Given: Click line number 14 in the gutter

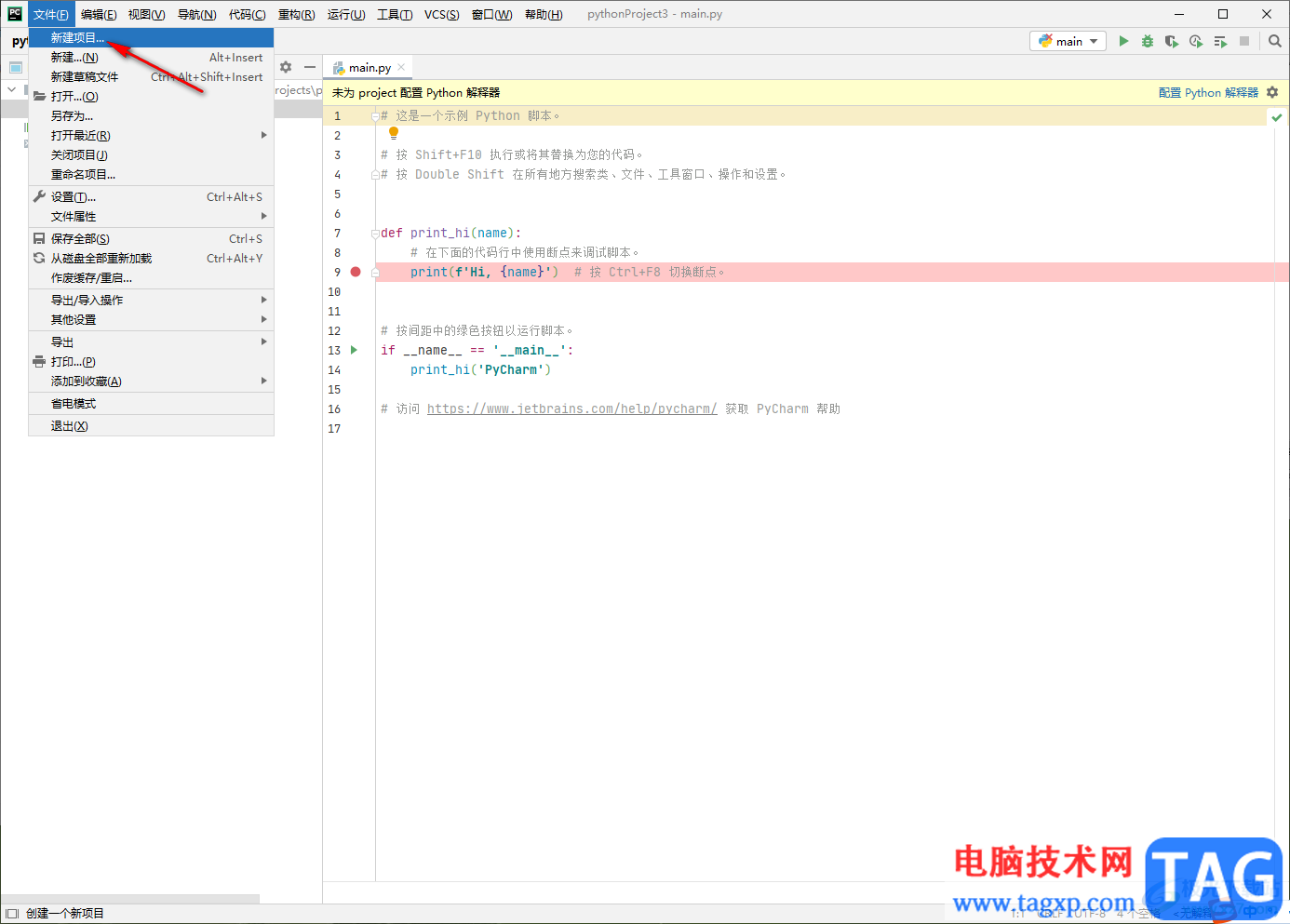Looking at the screenshot, I should [334, 369].
